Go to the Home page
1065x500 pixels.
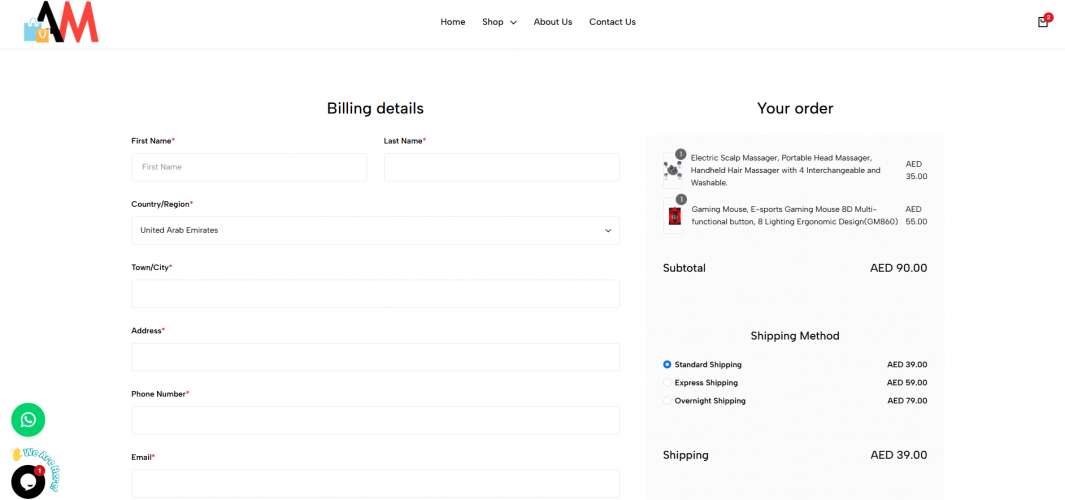click(453, 22)
